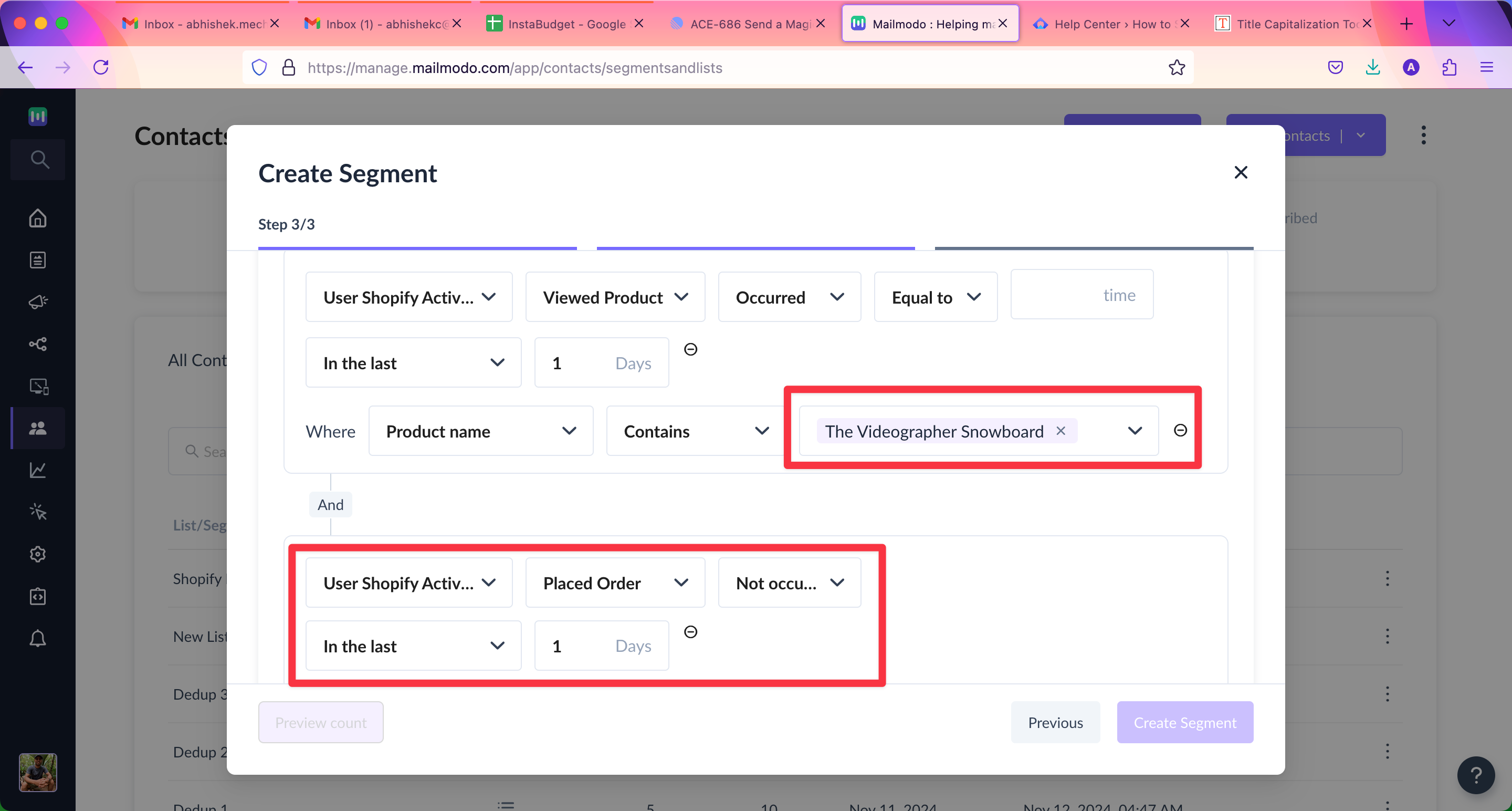Remove The Videographer Snowboard tag
The image size is (1512, 811).
tap(1060, 431)
